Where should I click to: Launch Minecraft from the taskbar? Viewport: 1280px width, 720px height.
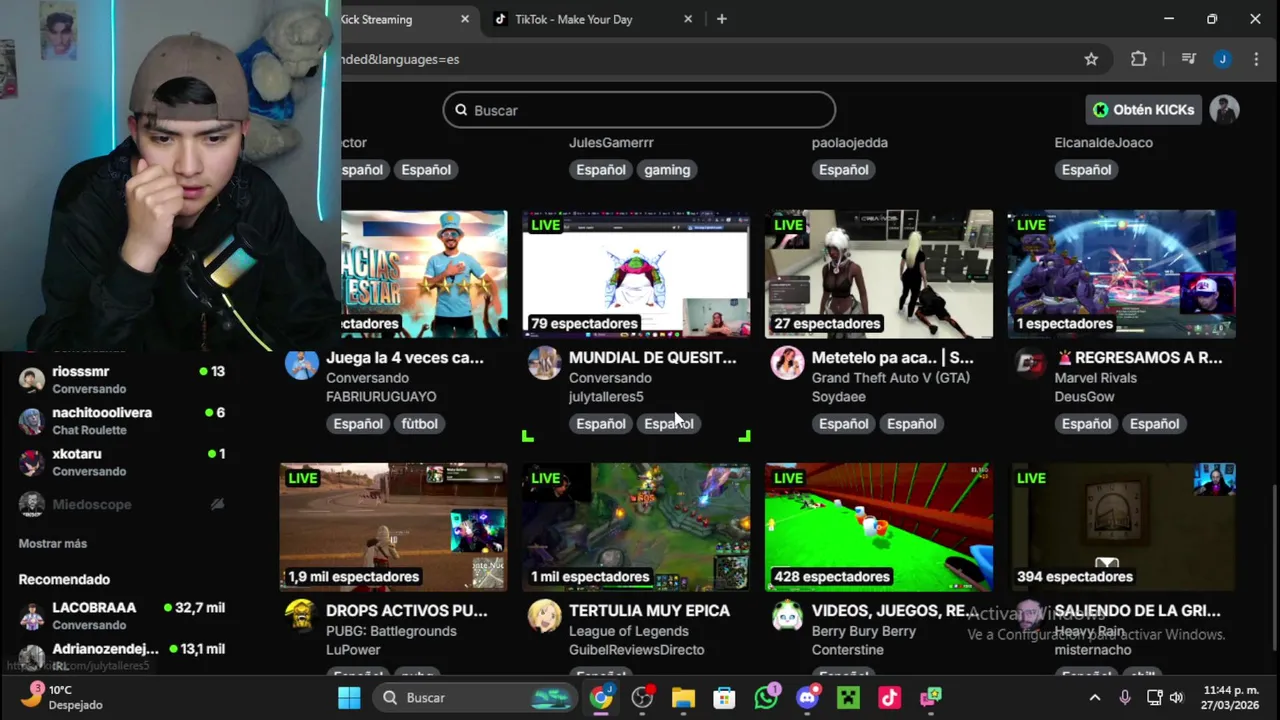pos(848,697)
